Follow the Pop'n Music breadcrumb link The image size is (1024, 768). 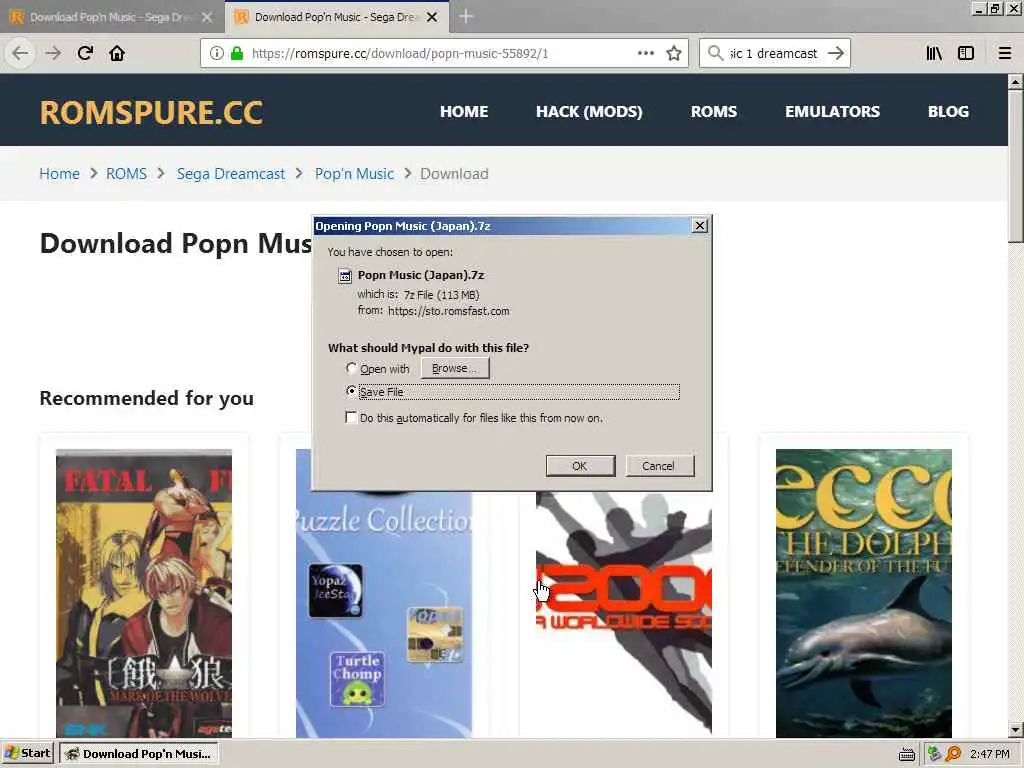click(355, 174)
